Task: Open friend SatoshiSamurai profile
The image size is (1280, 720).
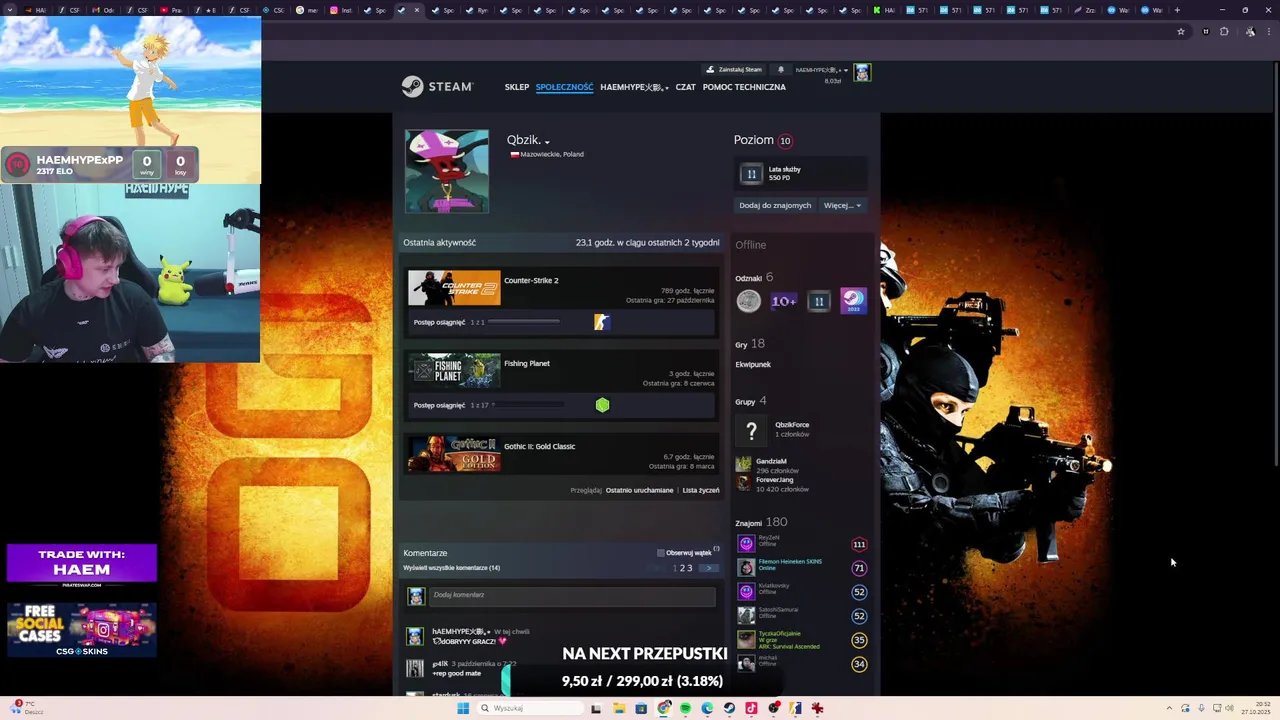Action: (778, 610)
